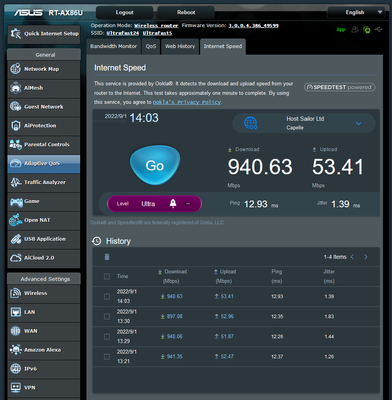Click the bell icon on Level Ultra

coord(173,204)
